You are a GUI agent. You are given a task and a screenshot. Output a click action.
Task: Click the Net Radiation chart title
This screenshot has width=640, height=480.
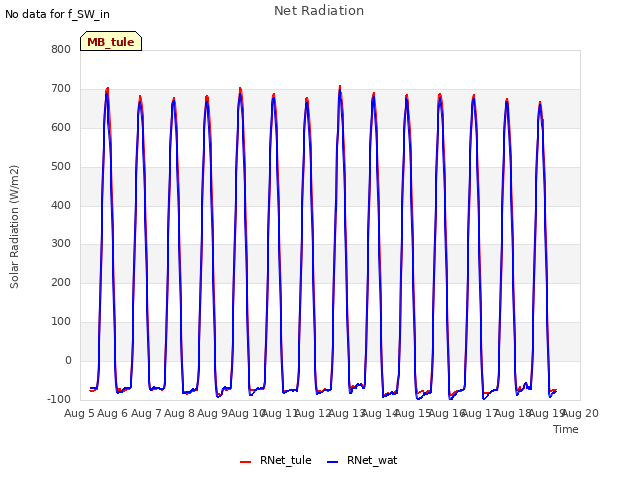point(319,11)
